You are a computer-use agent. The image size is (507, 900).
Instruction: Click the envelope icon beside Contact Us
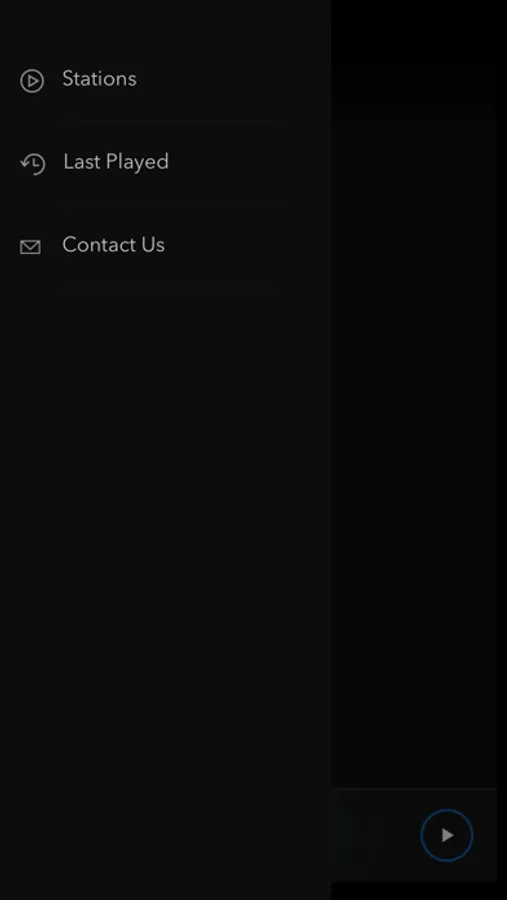pyautogui.click(x=30, y=247)
